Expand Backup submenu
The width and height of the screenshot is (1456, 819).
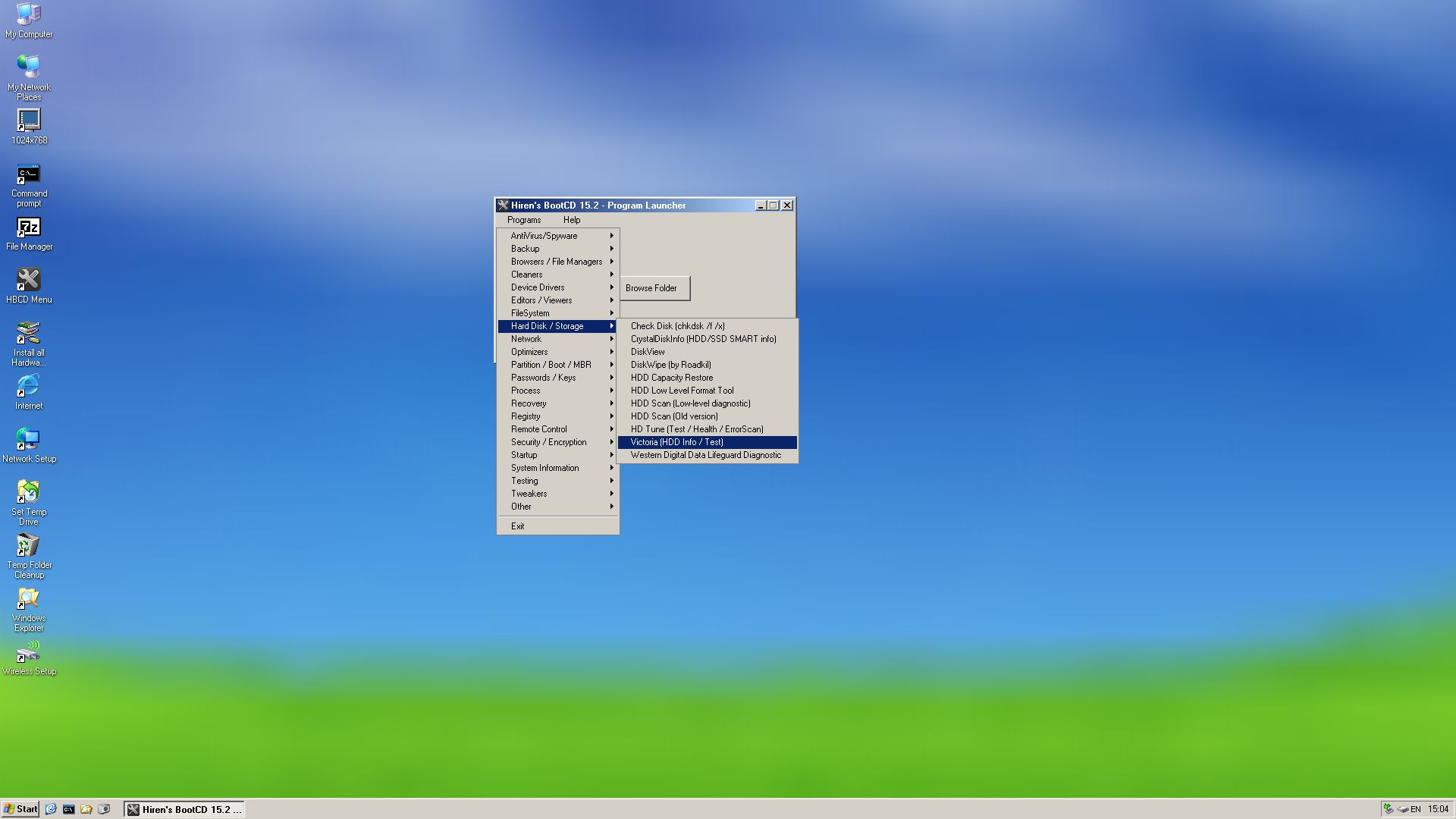pos(558,249)
